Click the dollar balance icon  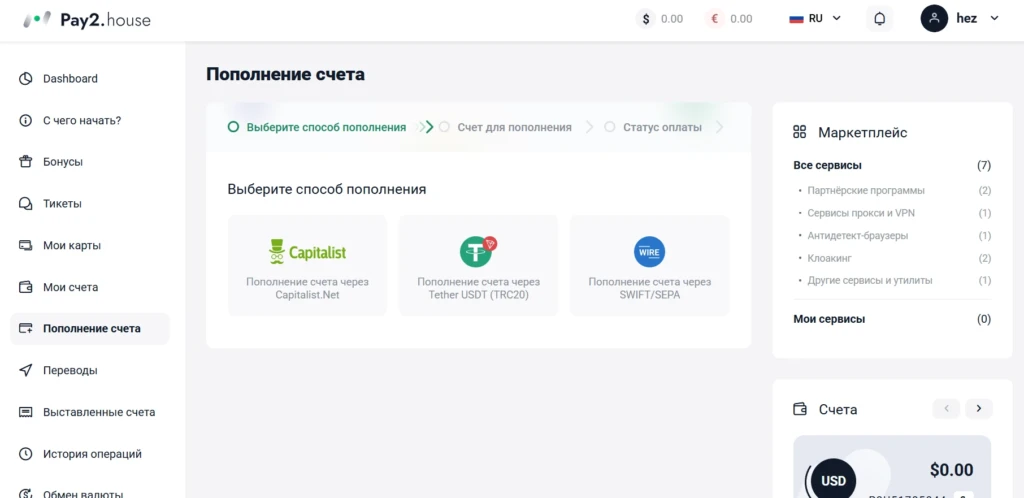646,19
